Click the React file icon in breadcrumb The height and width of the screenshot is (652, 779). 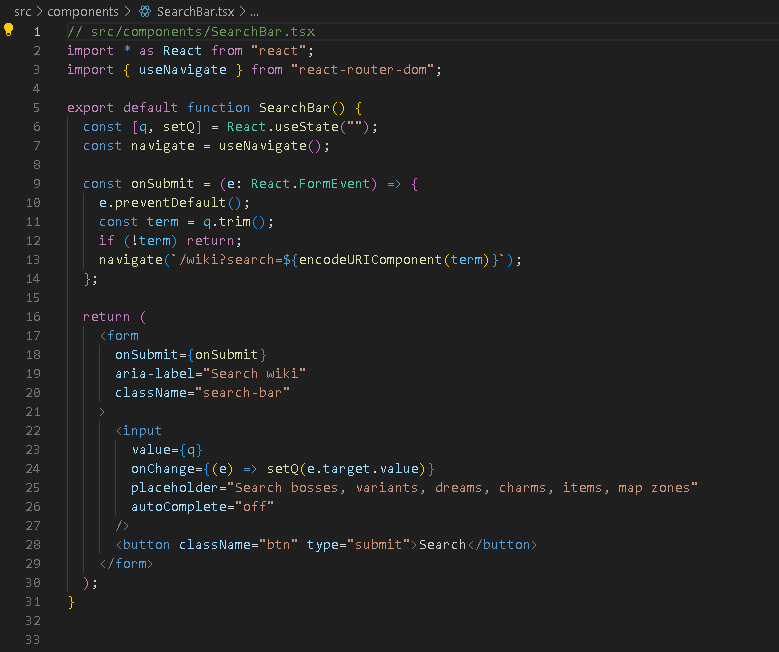coord(145,11)
